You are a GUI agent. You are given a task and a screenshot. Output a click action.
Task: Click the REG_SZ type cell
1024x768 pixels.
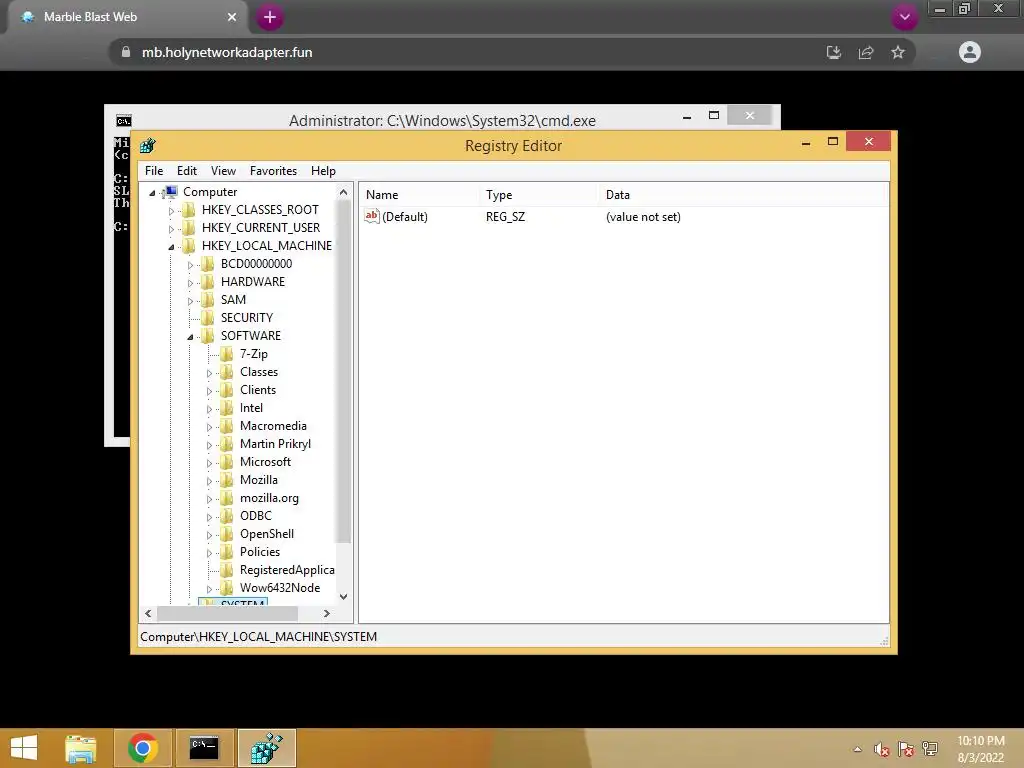pos(505,217)
